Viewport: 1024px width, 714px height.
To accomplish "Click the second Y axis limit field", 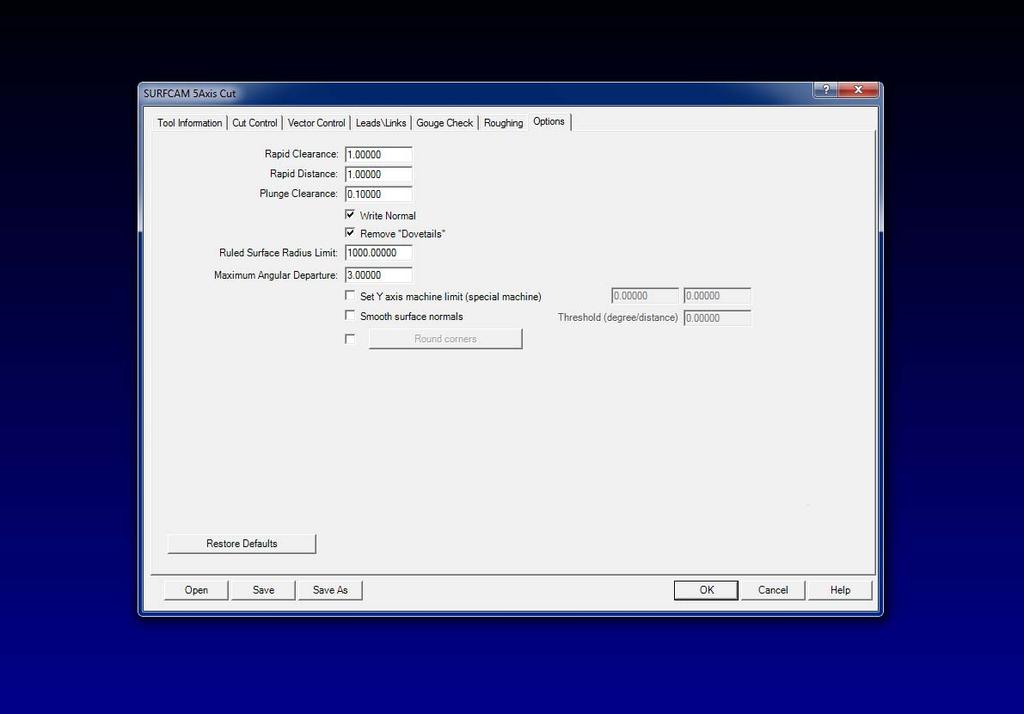I will [x=717, y=296].
